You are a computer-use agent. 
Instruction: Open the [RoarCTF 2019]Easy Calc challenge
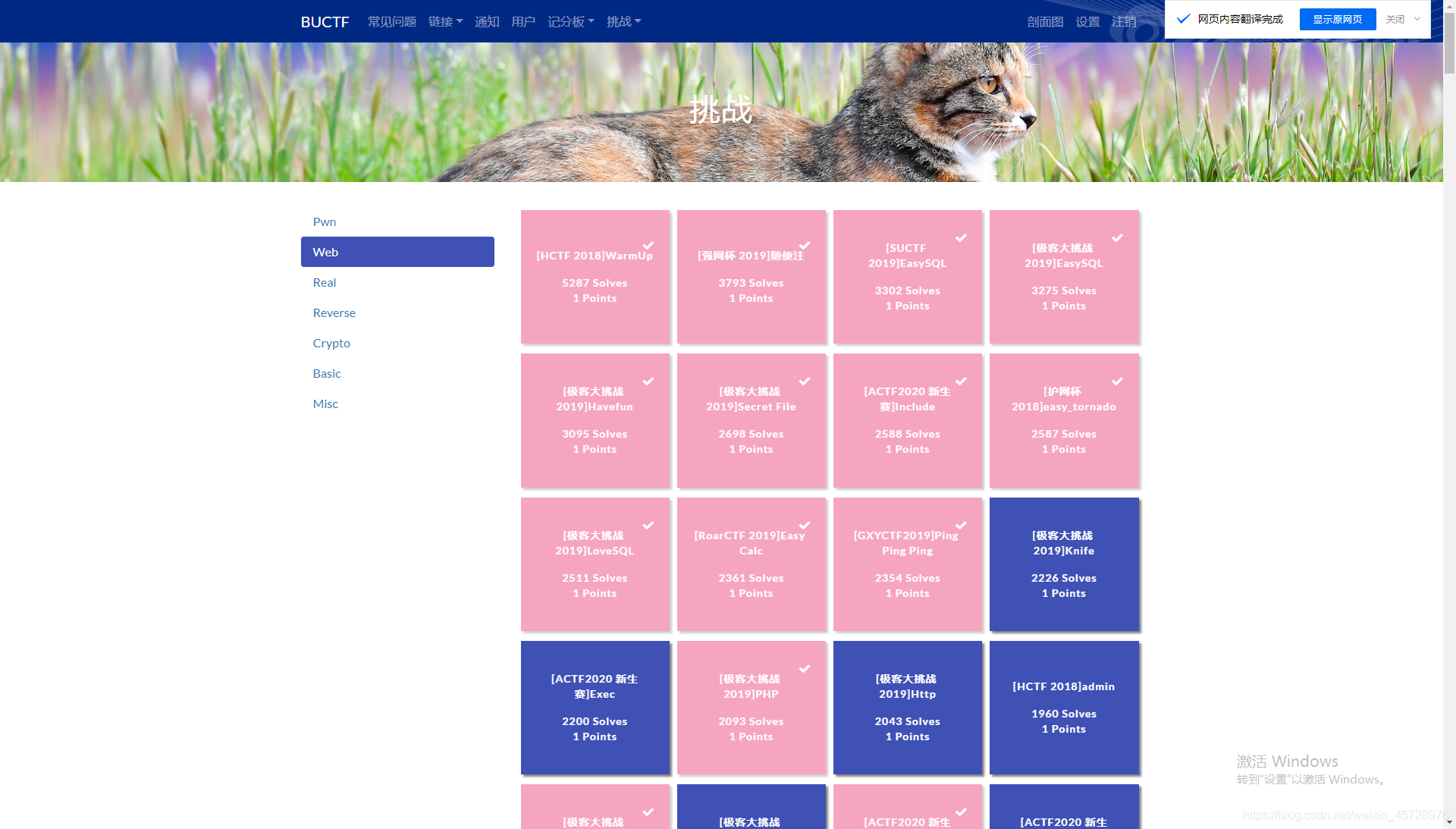tap(752, 564)
